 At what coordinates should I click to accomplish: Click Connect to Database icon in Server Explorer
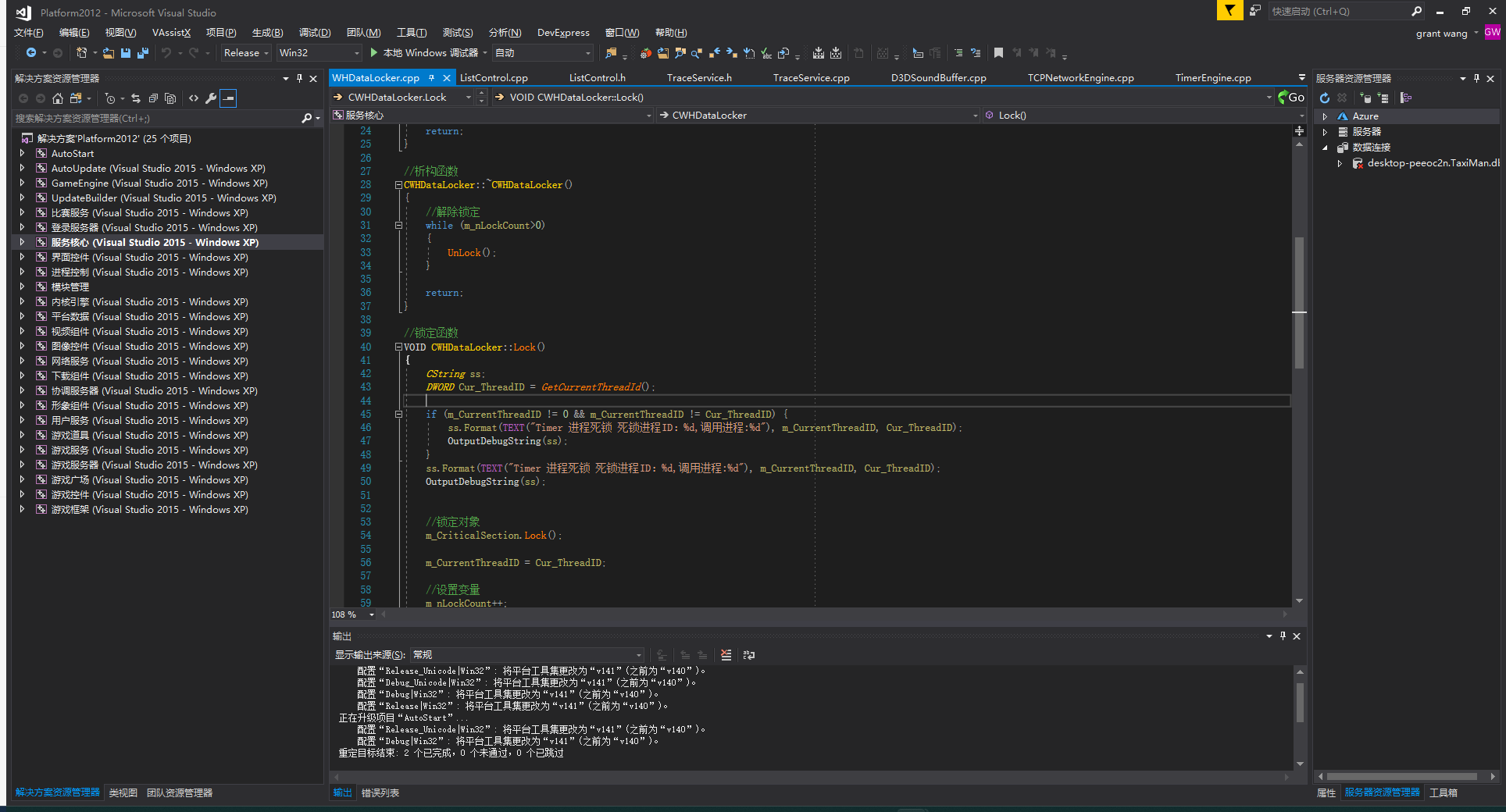tap(1365, 98)
